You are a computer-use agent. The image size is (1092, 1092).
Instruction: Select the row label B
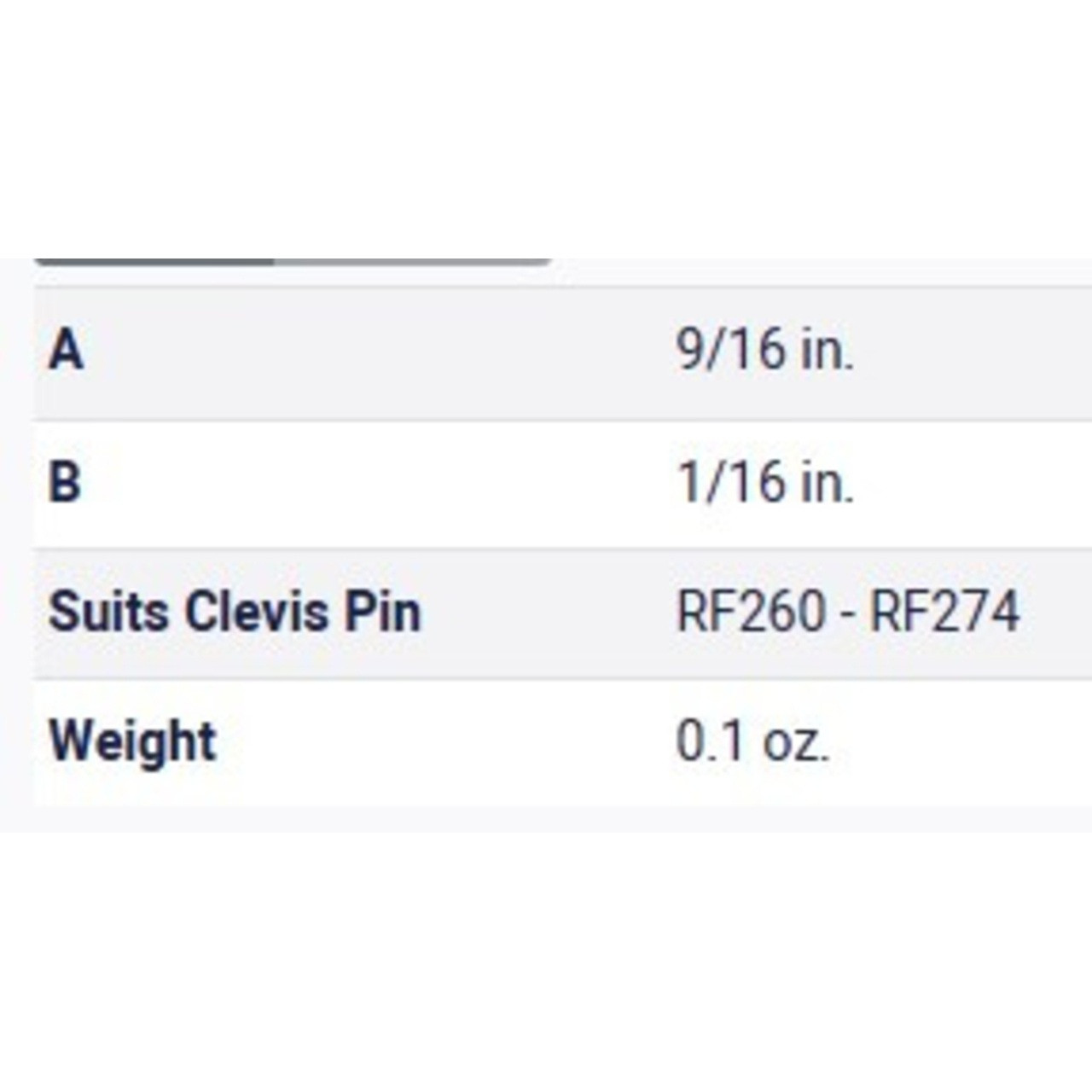[x=65, y=482]
